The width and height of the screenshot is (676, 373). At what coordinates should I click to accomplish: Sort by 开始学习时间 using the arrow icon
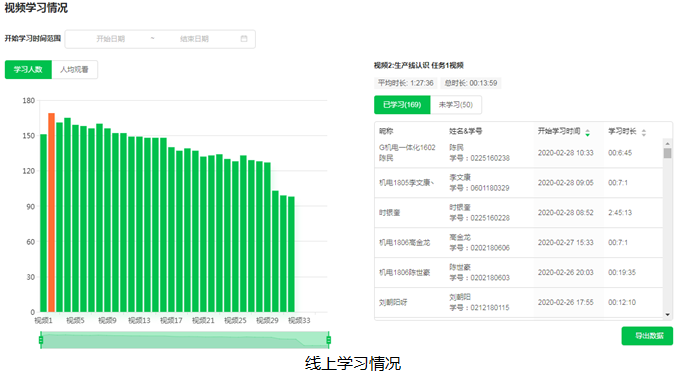tap(587, 133)
